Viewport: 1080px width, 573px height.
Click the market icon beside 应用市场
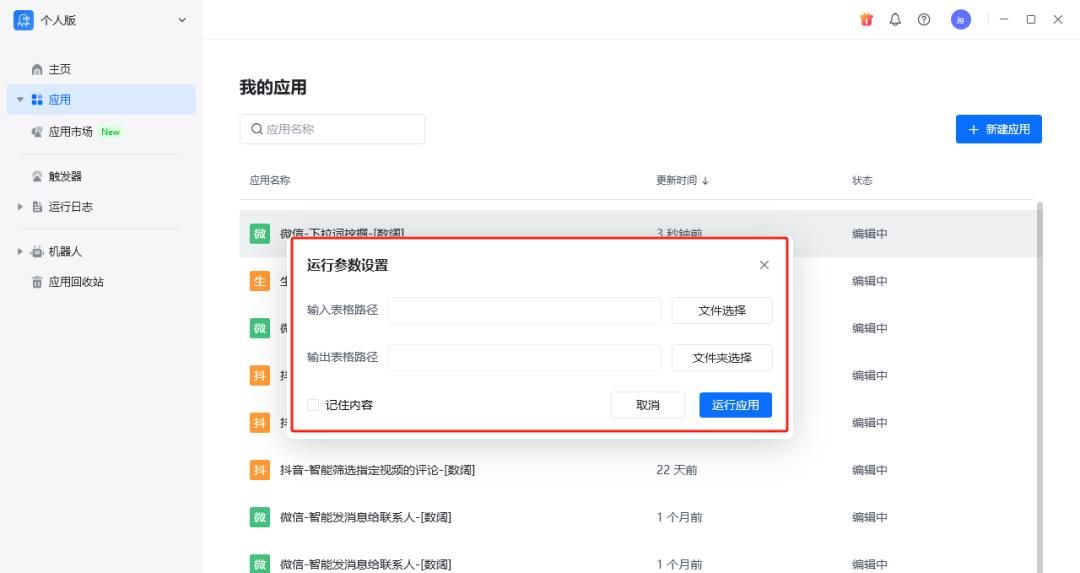click(37, 132)
